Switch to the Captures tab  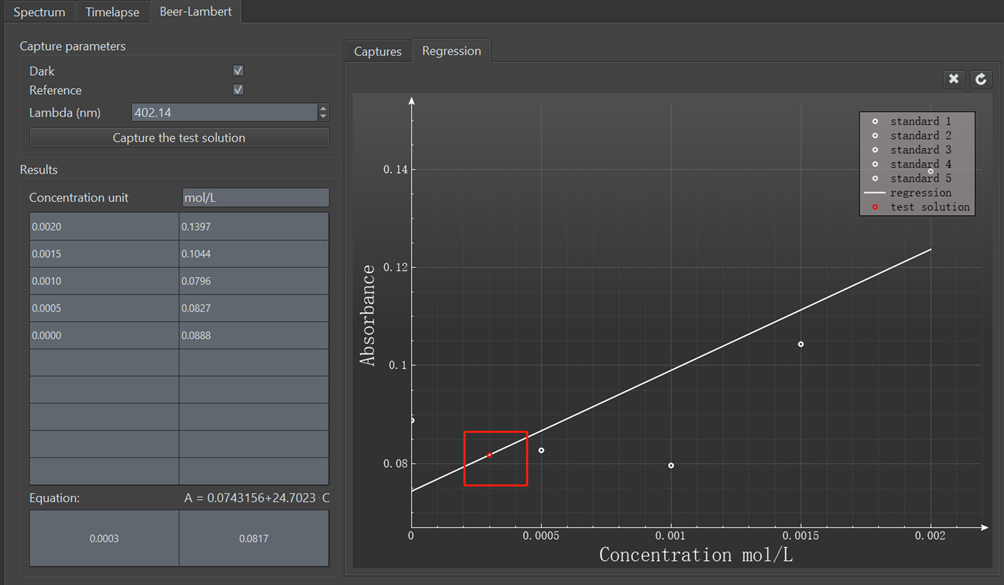[x=378, y=51]
